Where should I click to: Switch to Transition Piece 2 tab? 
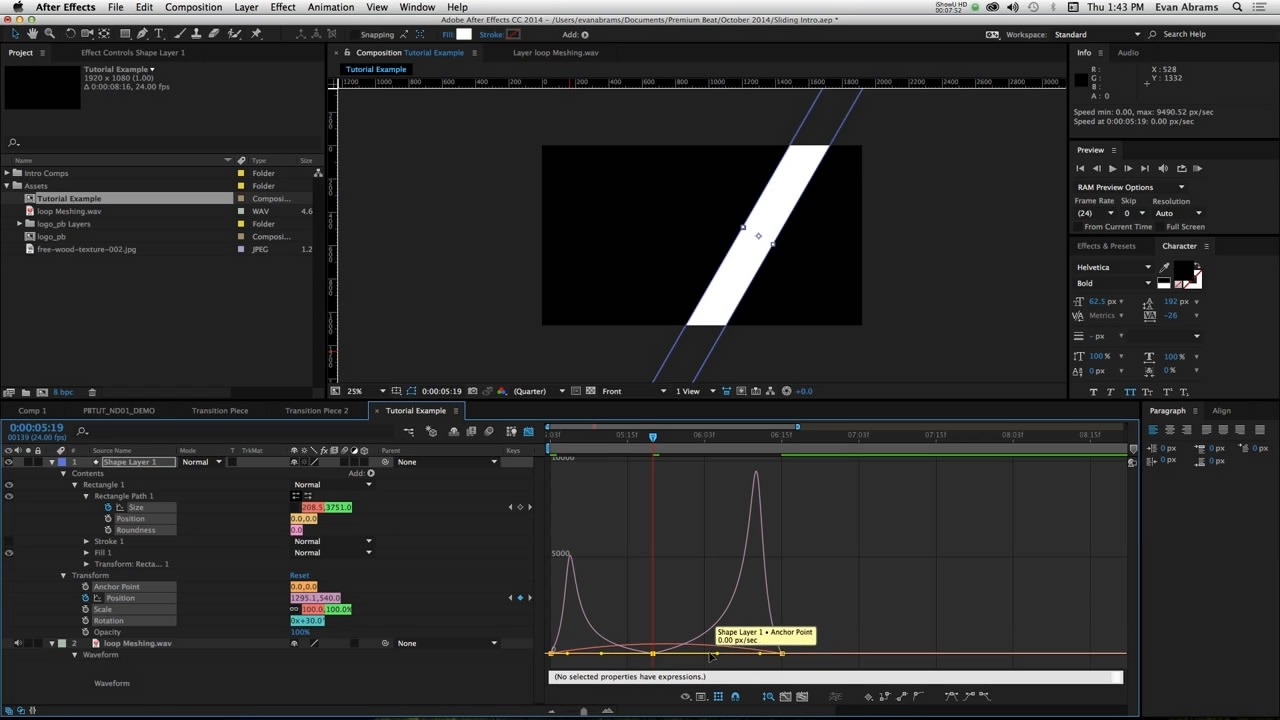[316, 410]
